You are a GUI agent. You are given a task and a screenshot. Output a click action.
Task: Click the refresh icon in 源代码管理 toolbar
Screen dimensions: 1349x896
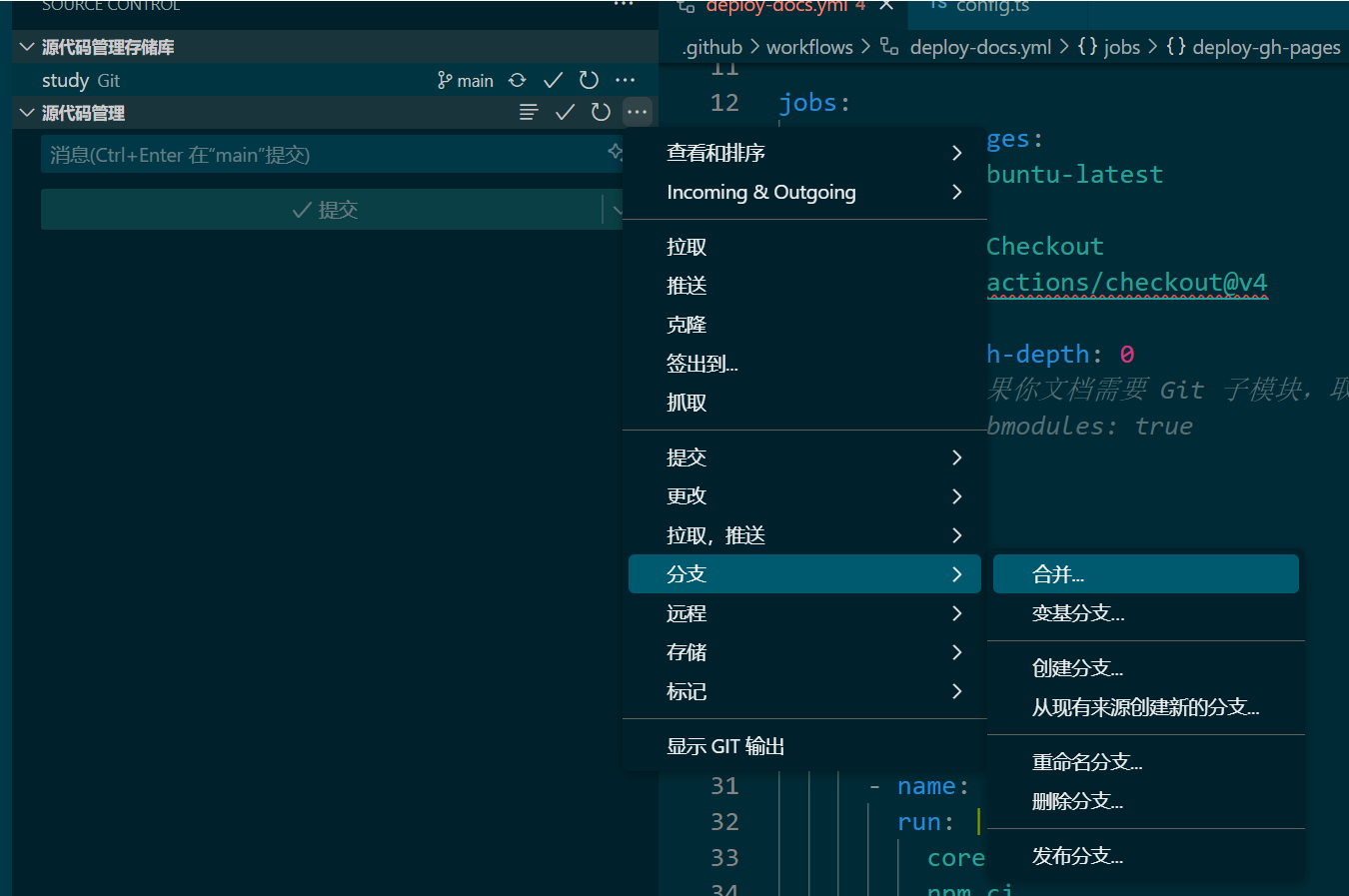click(x=601, y=112)
